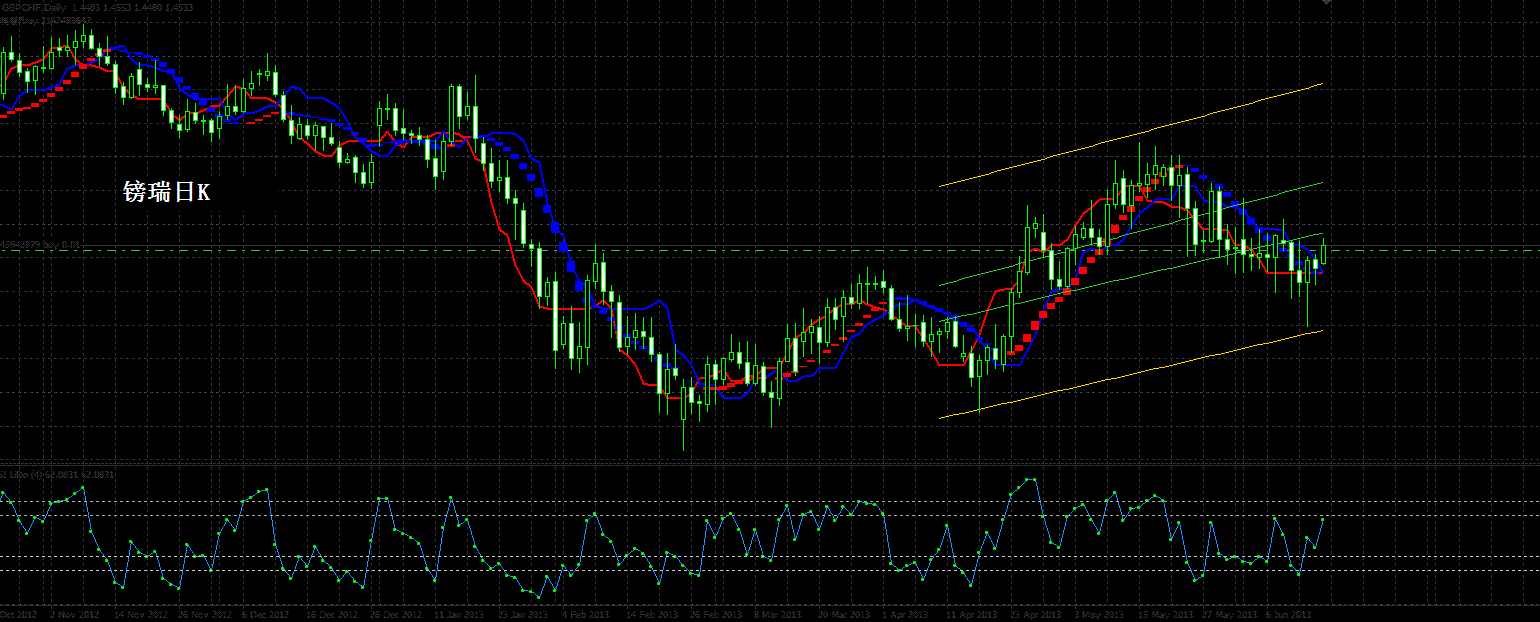Click the '6 Jun 2013' date label
The height and width of the screenshot is (622, 1540).
(x=1290, y=615)
